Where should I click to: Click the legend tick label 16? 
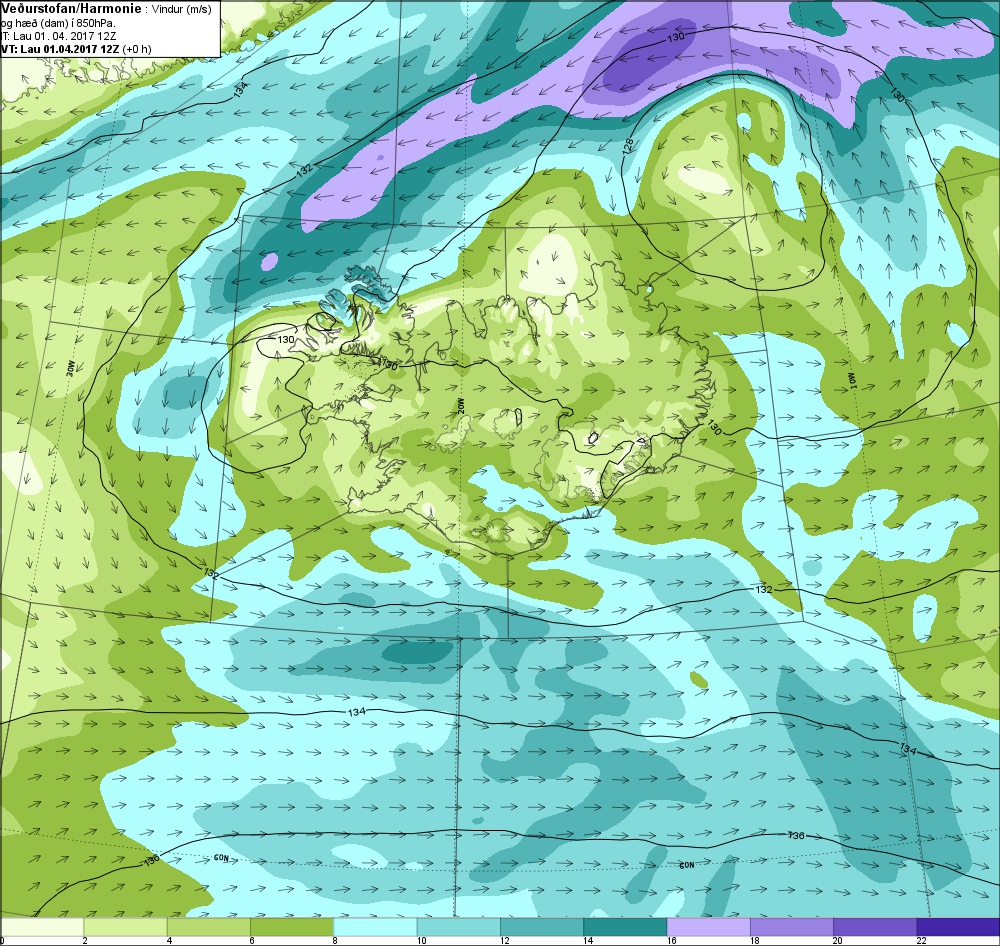672,940
